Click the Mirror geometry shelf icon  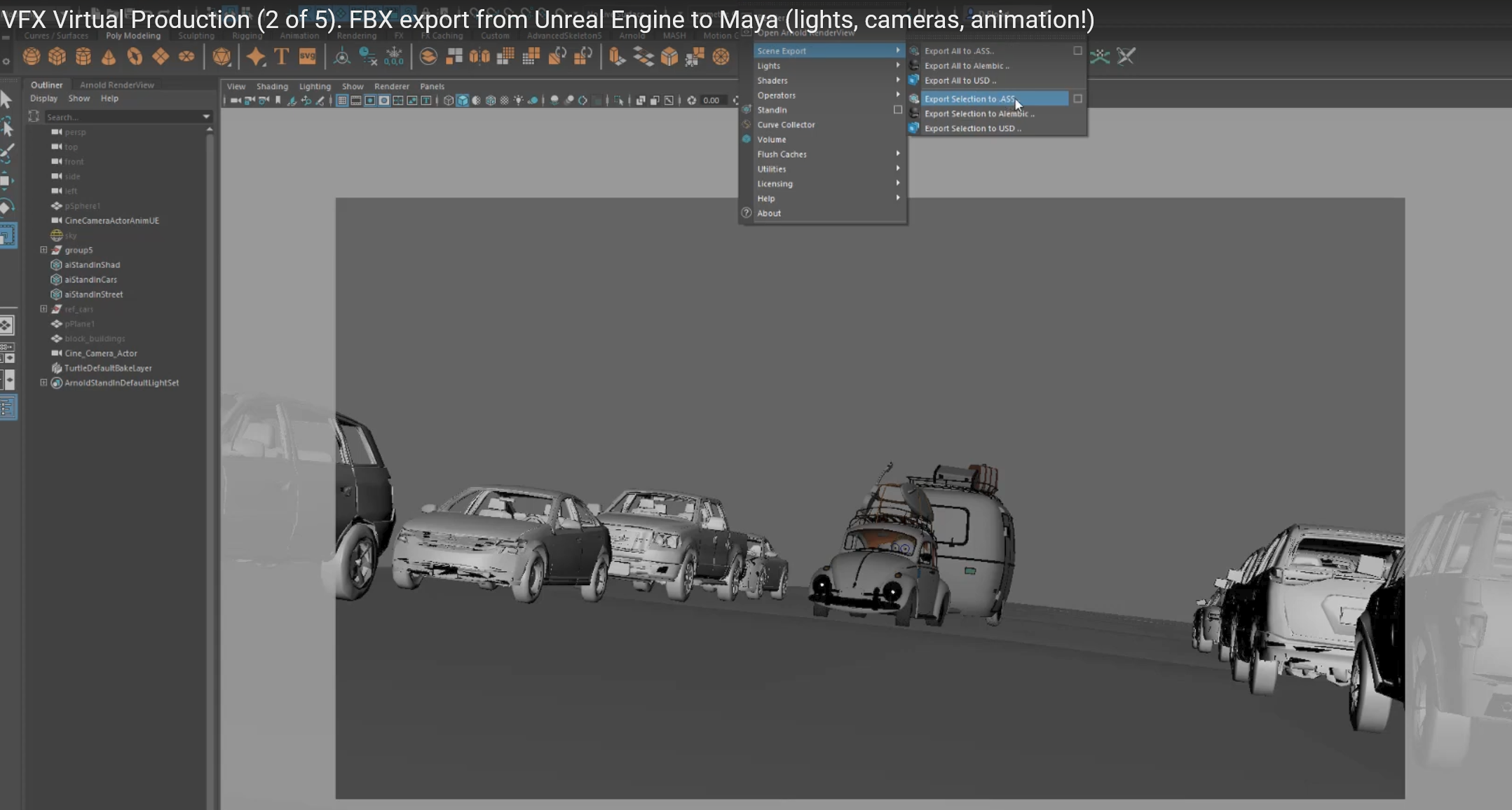click(x=479, y=57)
